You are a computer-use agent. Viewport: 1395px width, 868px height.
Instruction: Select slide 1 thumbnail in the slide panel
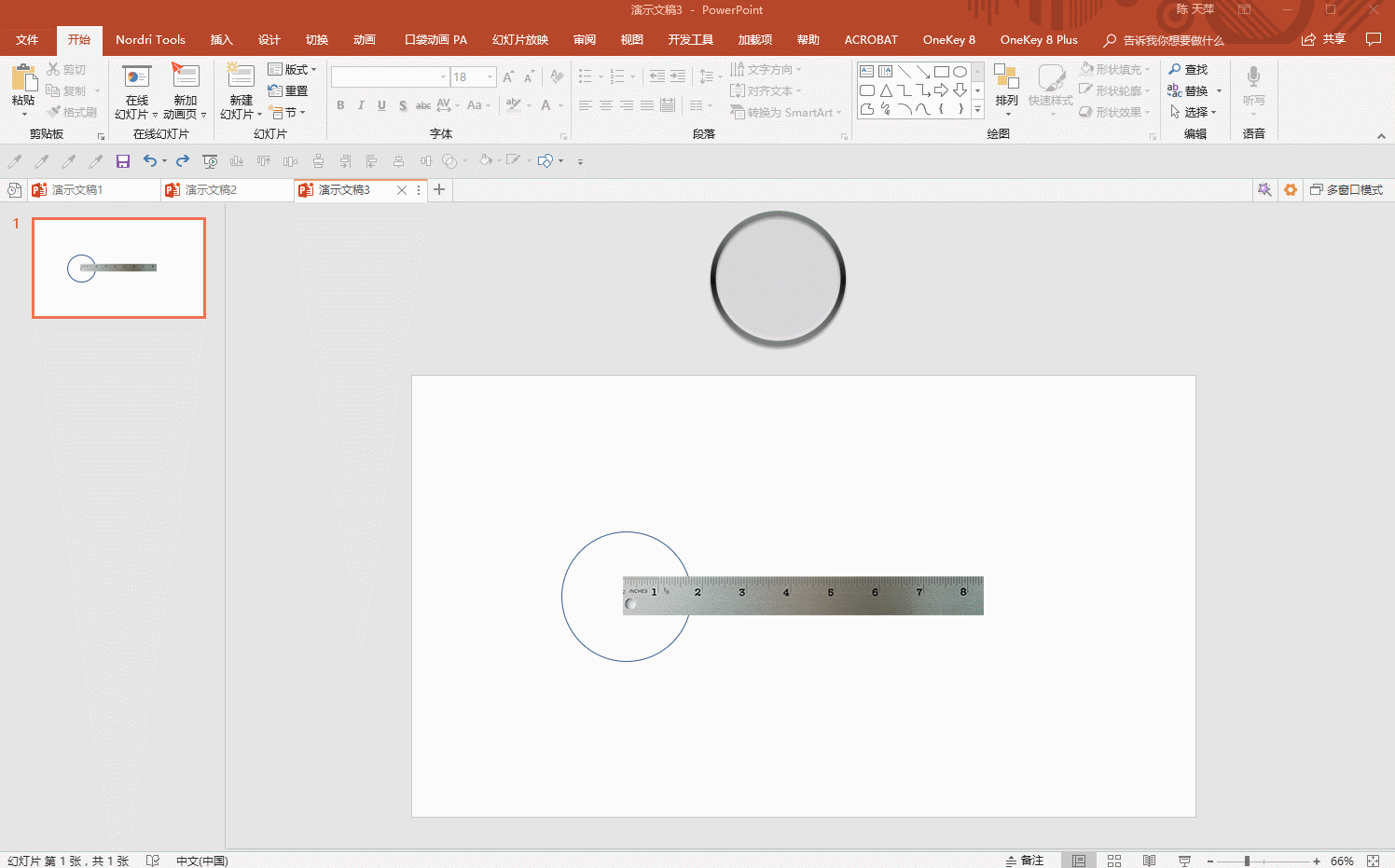coord(118,269)
